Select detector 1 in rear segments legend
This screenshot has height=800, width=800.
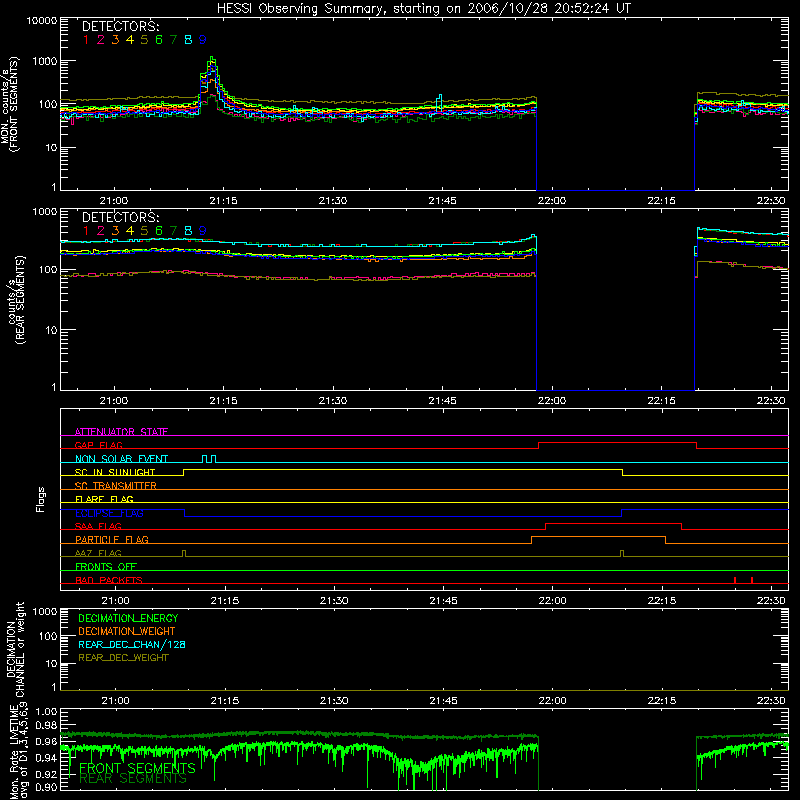point(86,231)
